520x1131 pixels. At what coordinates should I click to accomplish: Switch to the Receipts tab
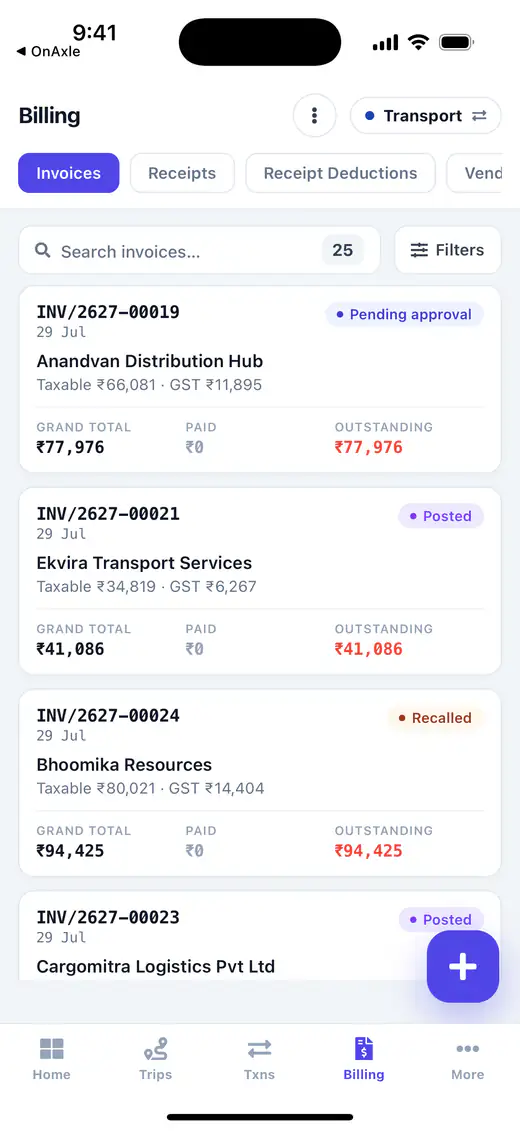182,173
